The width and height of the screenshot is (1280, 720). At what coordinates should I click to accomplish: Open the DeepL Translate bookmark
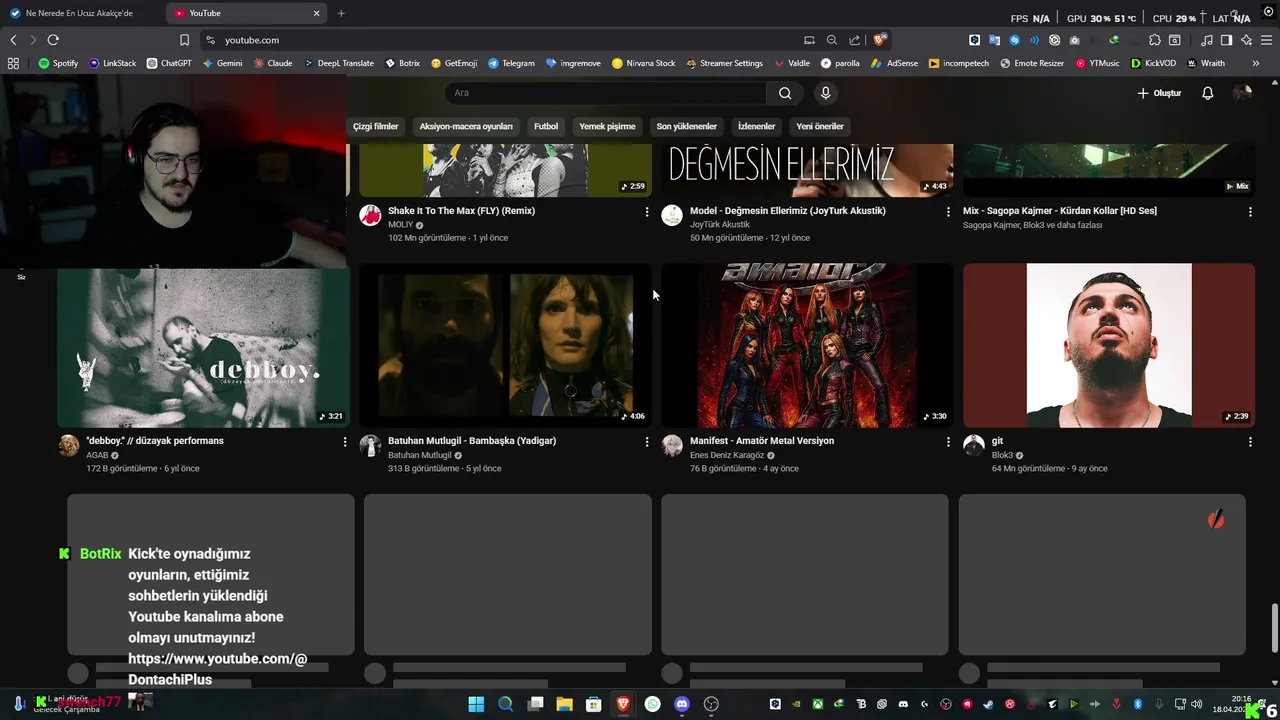tap(338, 63)
